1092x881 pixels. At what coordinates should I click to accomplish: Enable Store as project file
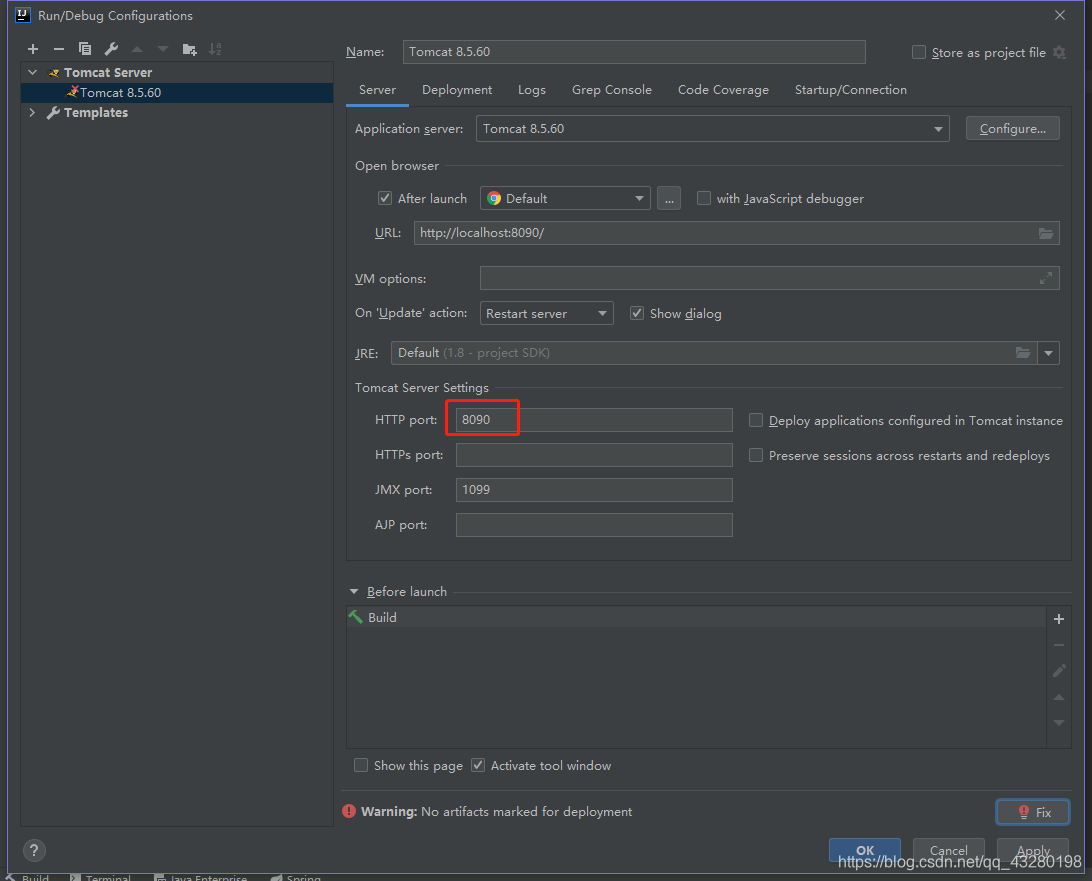pyautogui.click(x=919, y=52)
